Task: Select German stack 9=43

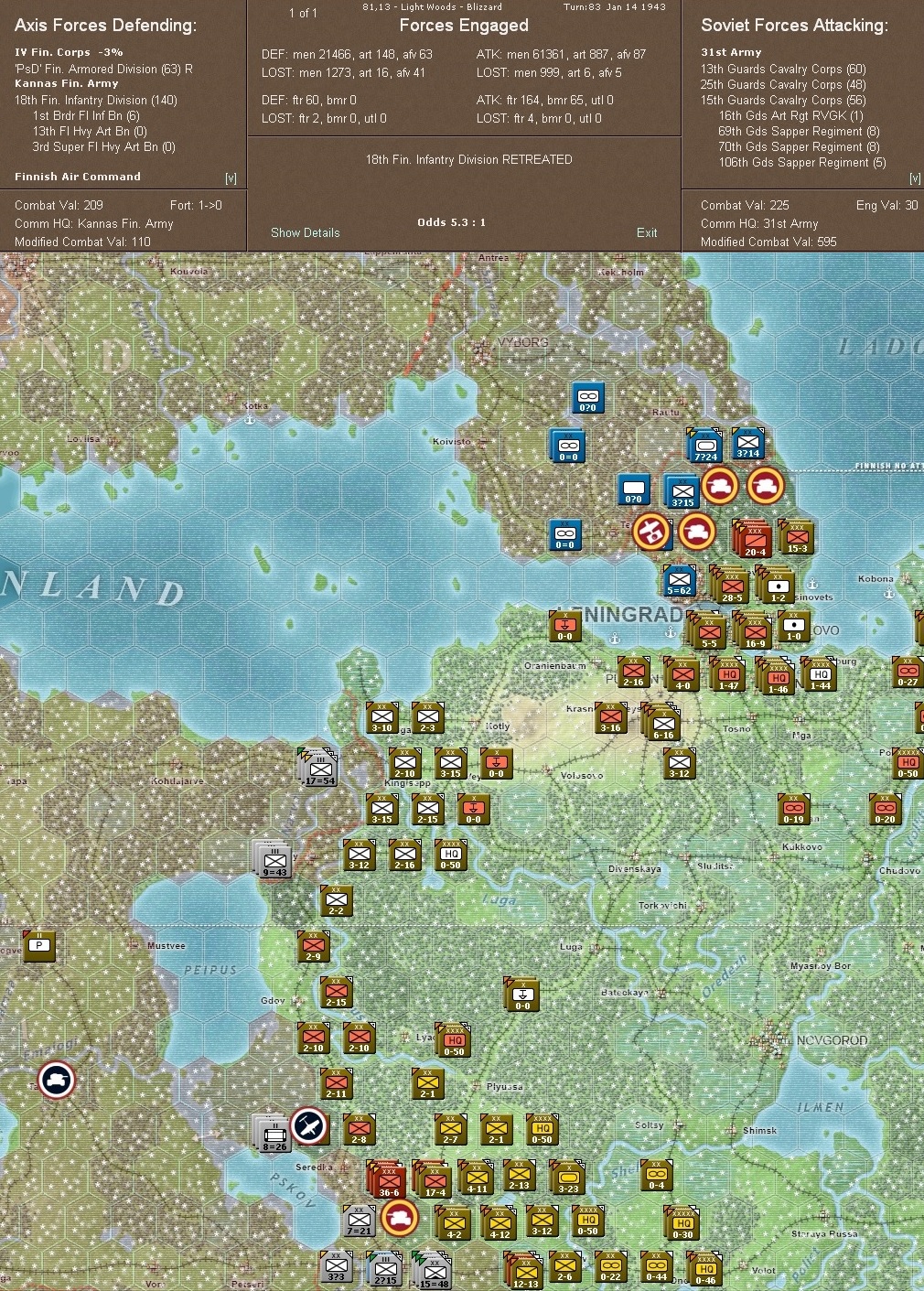Action: tap(274, 859)
